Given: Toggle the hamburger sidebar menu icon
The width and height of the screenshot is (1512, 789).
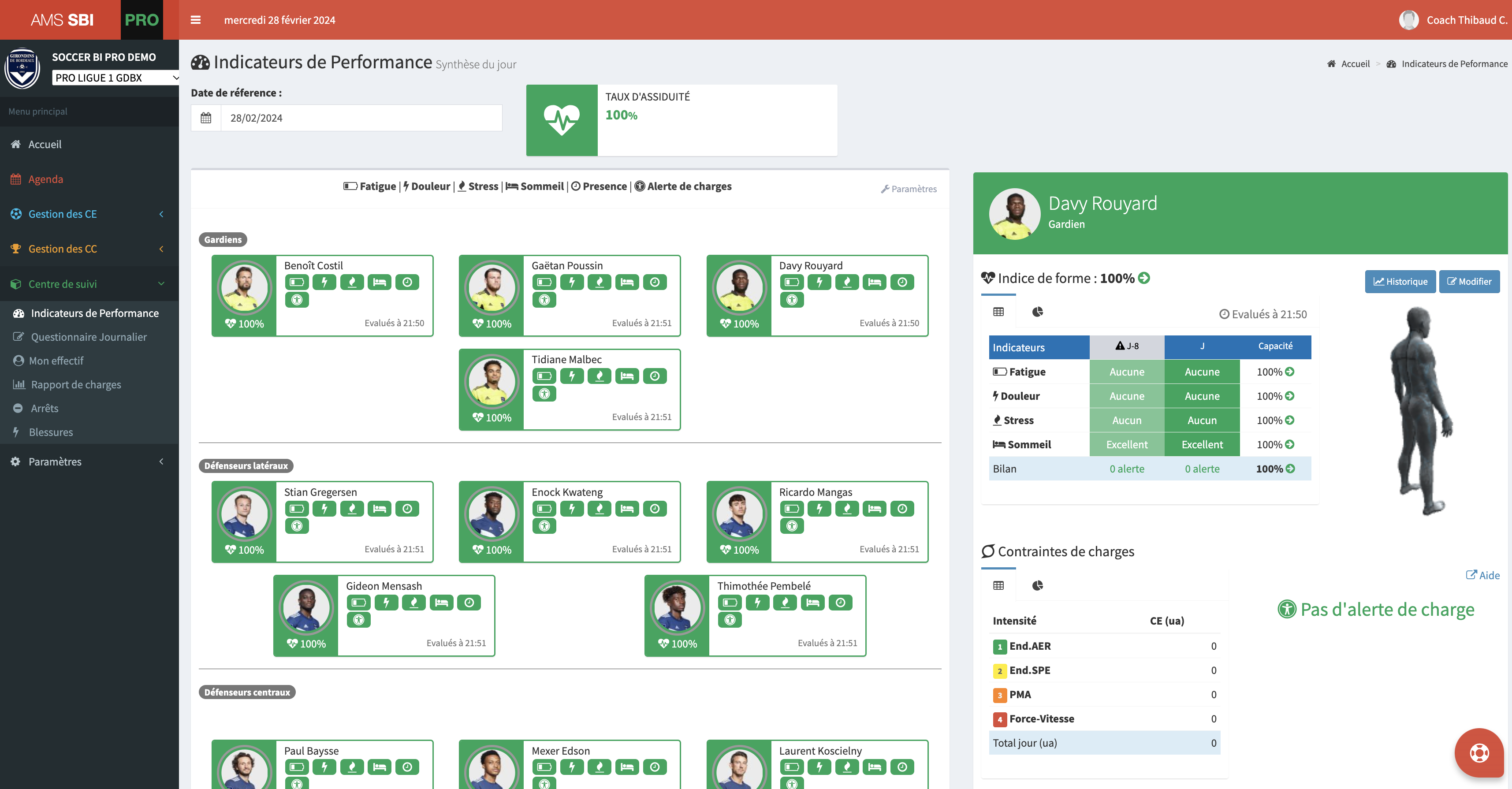Looking at the screenshot, I should coord(195,20).
